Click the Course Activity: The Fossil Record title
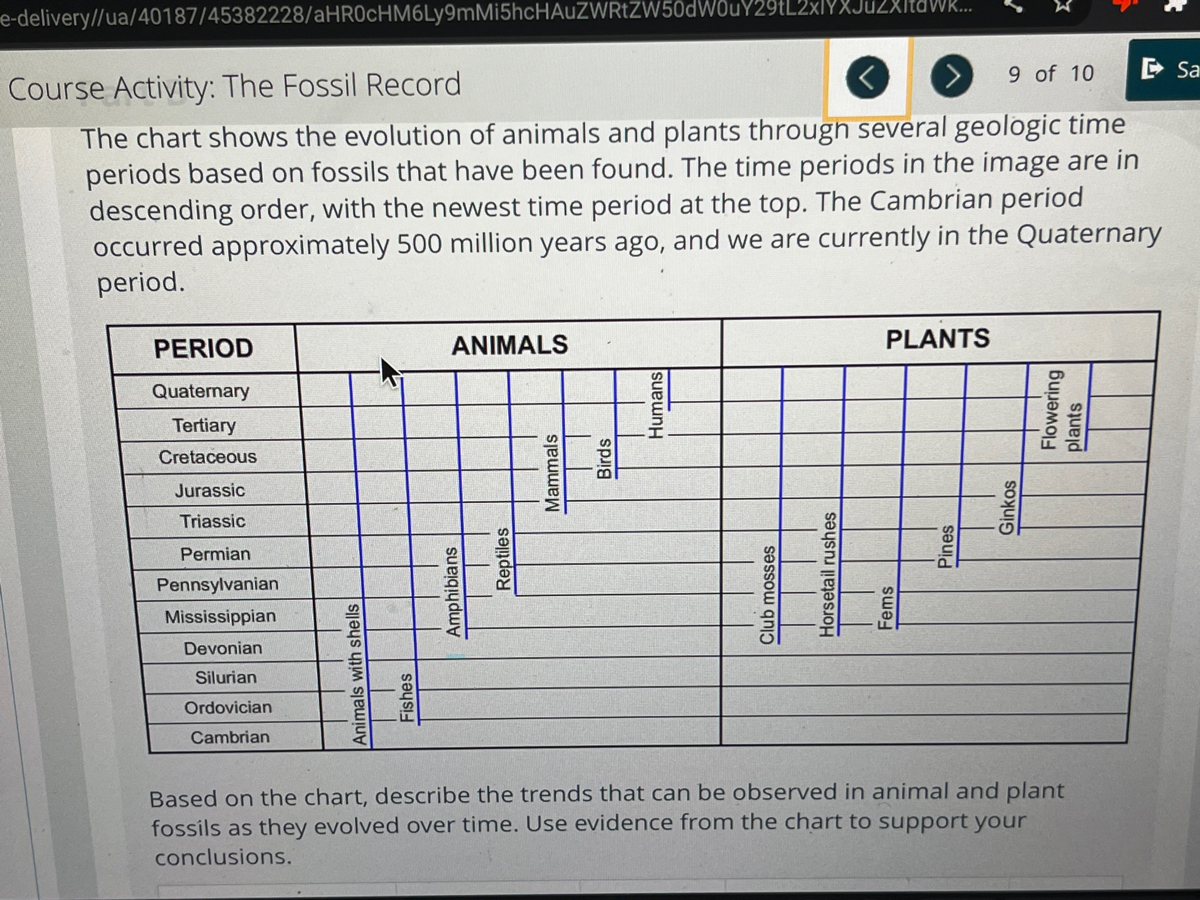Screen dimensions: 1200x900 pyautogui.click(x=234, y=86)
